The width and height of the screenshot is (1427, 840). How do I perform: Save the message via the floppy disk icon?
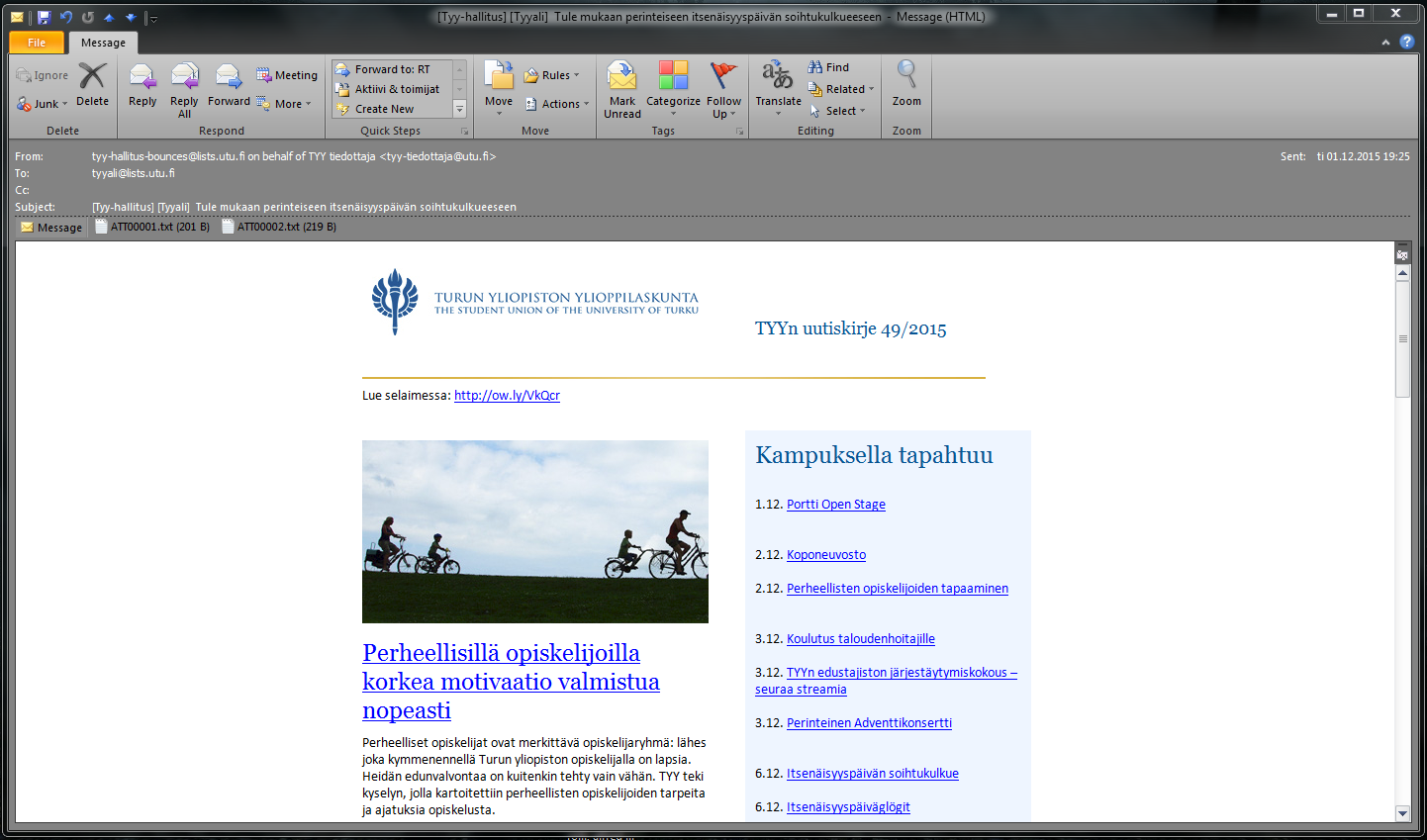[x=44, y=17]
